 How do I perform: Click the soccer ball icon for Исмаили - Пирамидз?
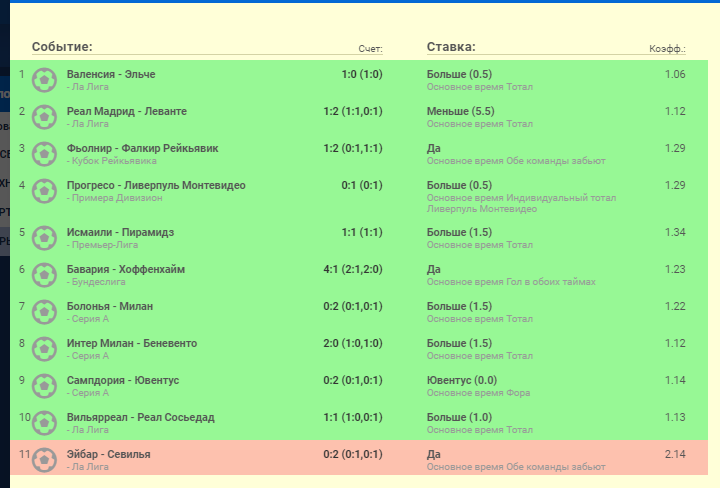[44, 238]
